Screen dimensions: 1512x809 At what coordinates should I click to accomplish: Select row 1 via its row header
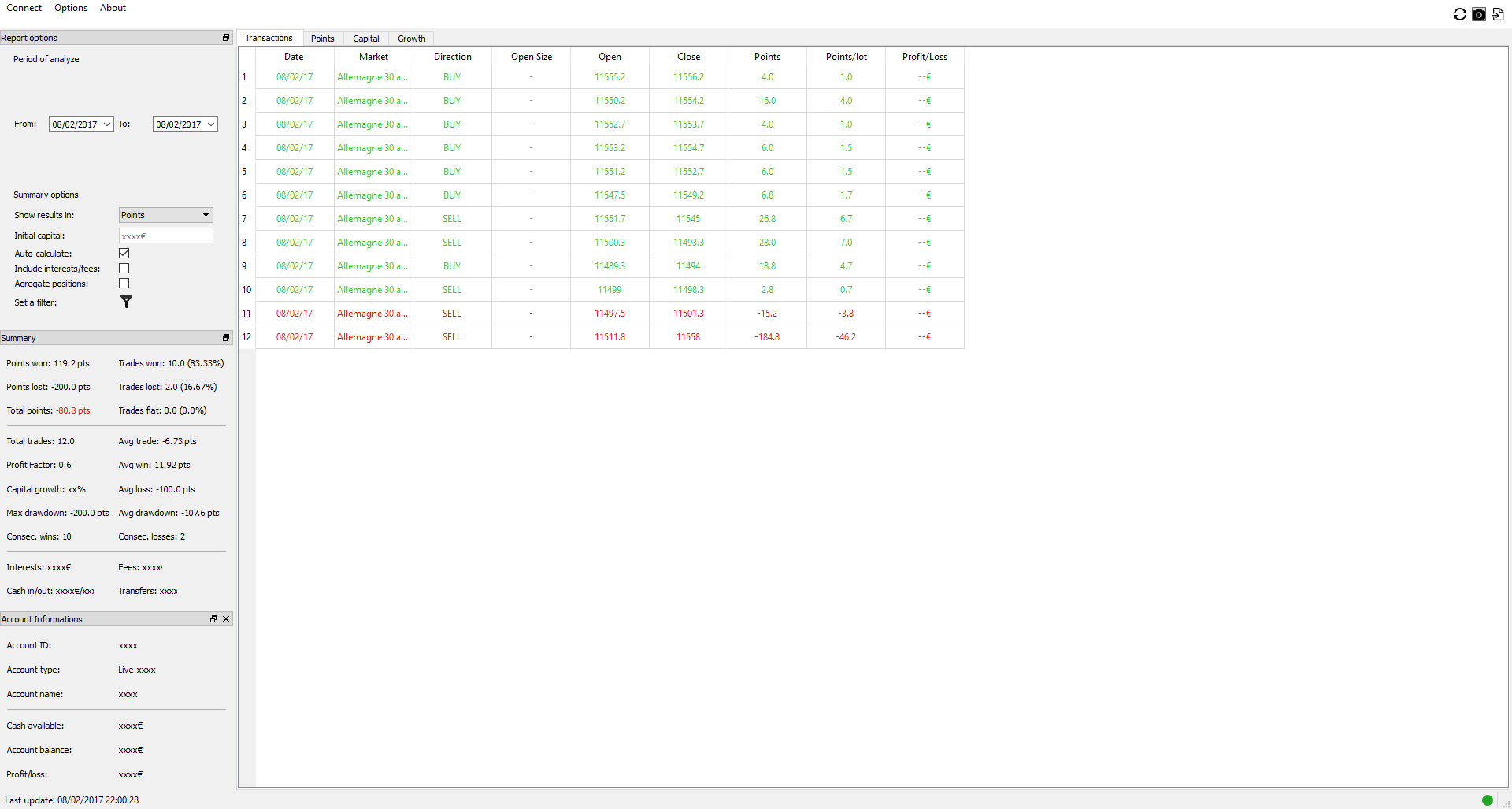click(x=246, y=77)
